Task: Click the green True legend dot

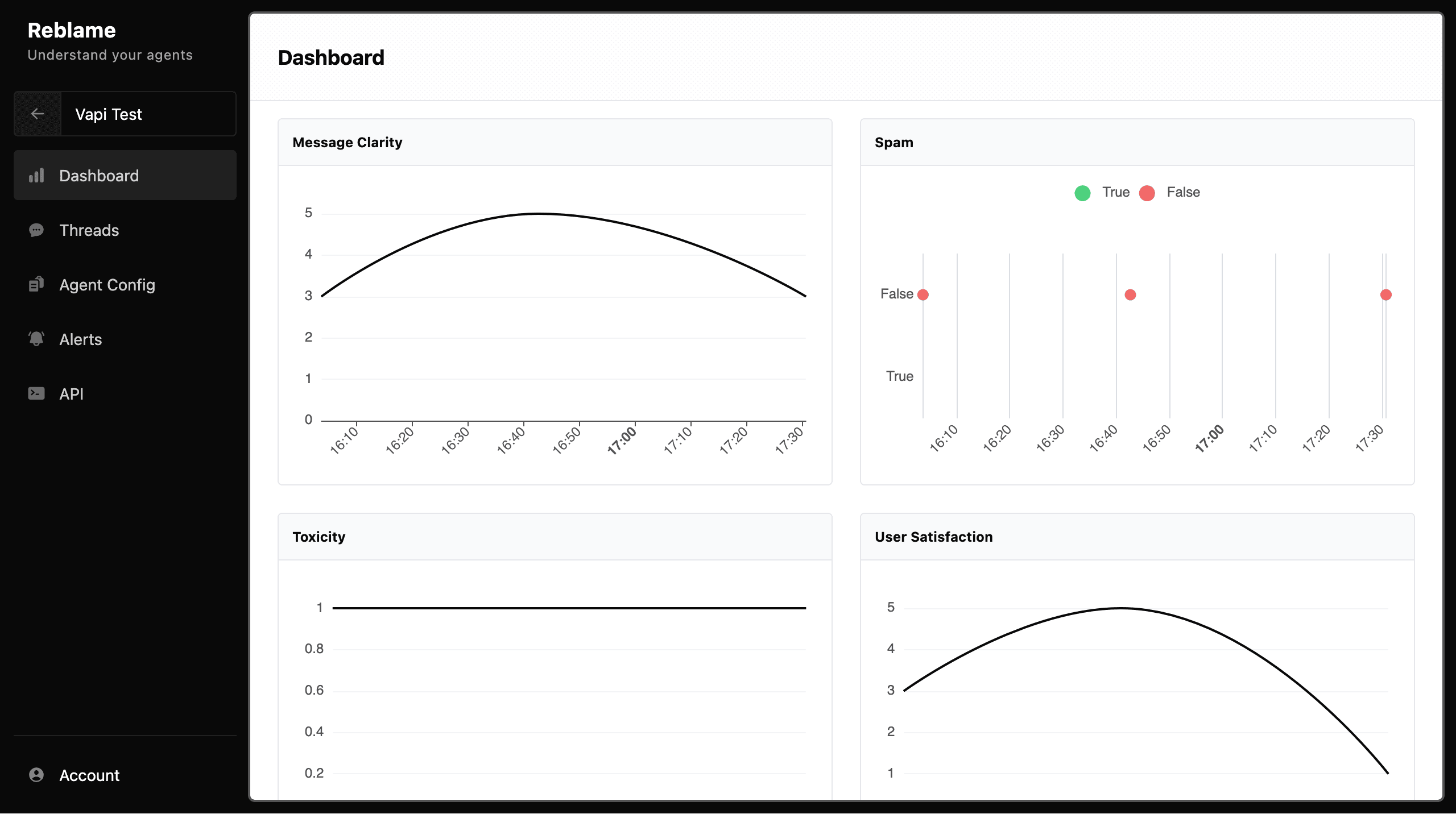Action: pos(1082,193)
